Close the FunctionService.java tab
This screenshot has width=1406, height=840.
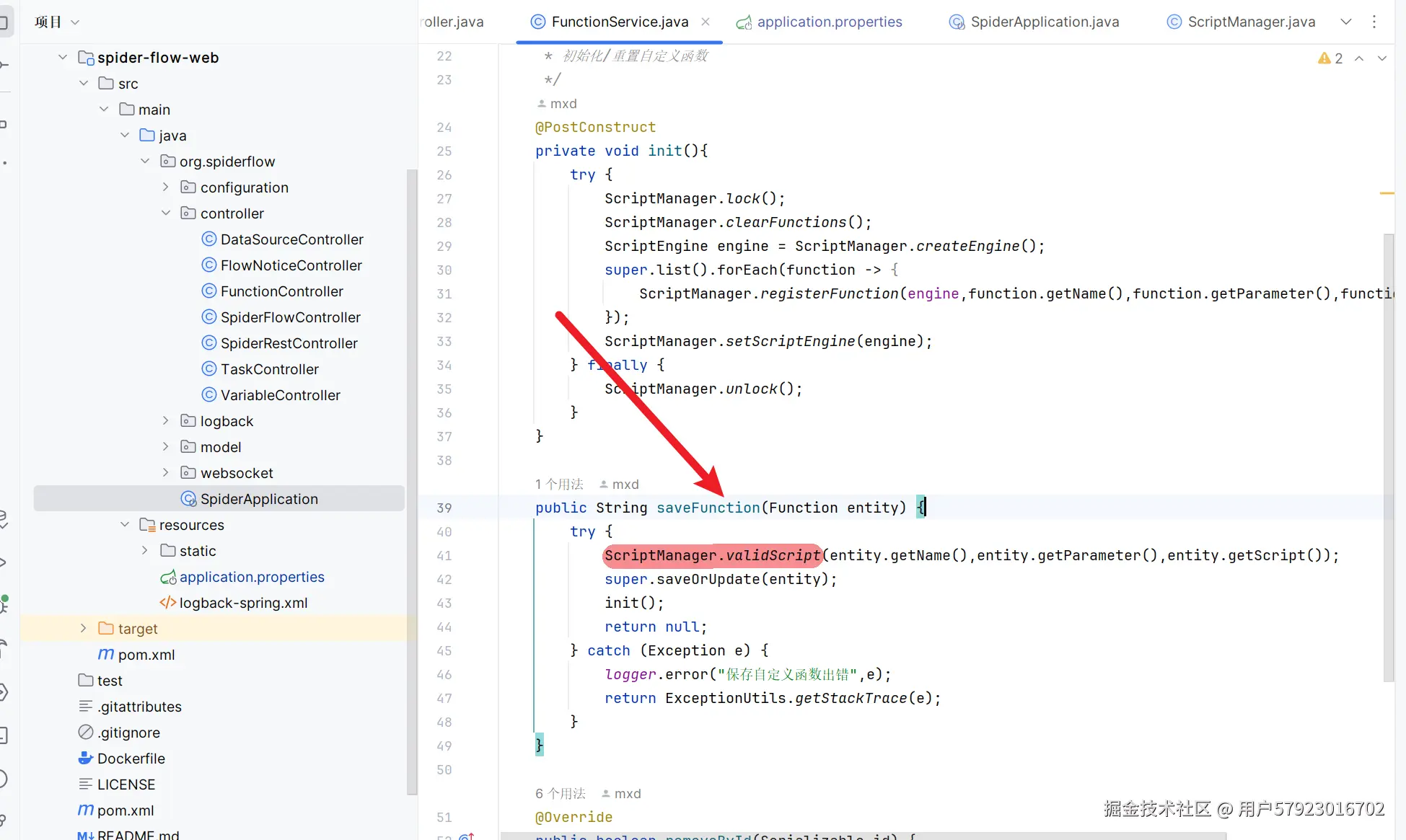tap(706, 22)
